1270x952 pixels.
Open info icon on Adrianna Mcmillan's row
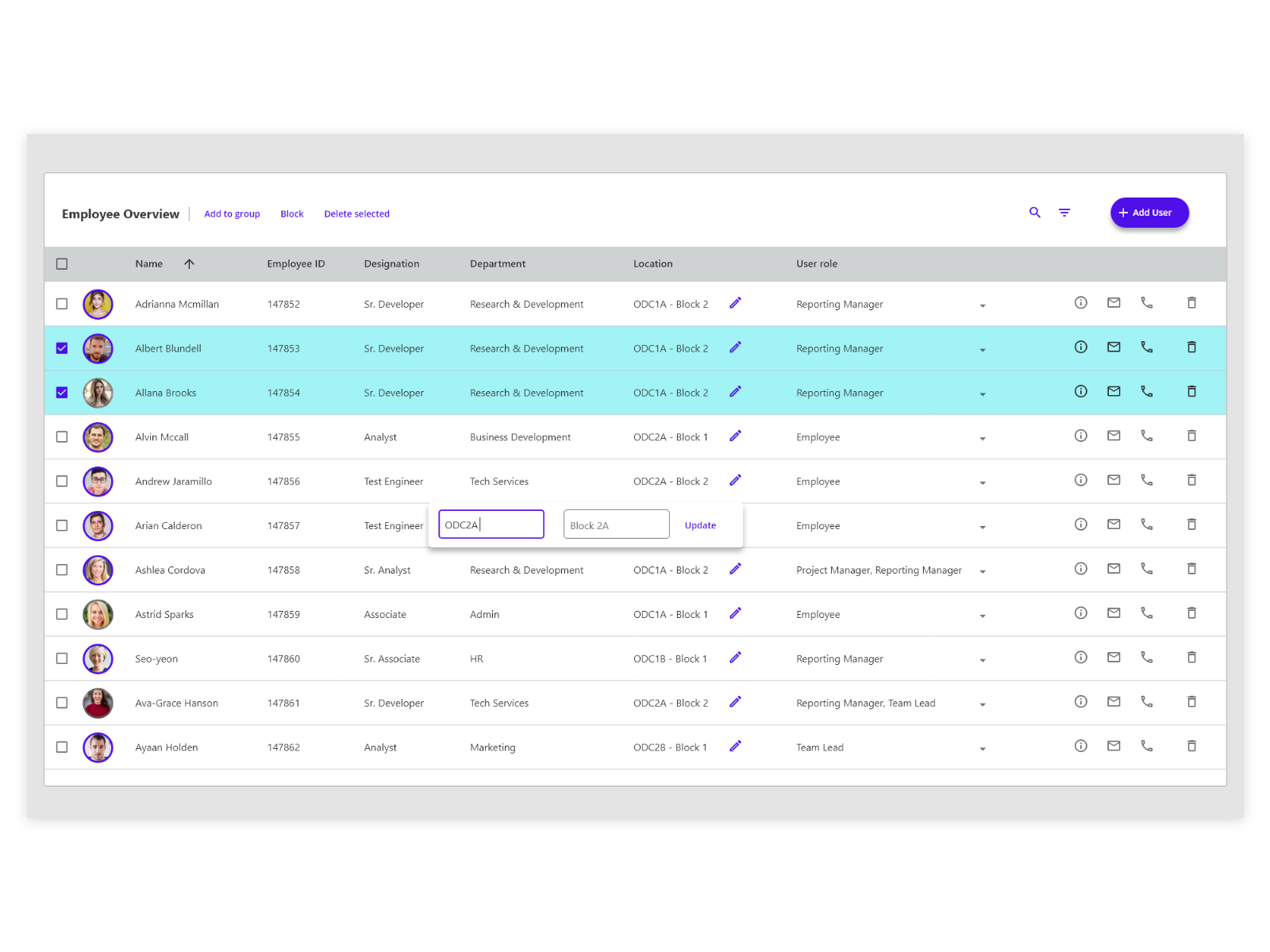[x=1080, y=302]
